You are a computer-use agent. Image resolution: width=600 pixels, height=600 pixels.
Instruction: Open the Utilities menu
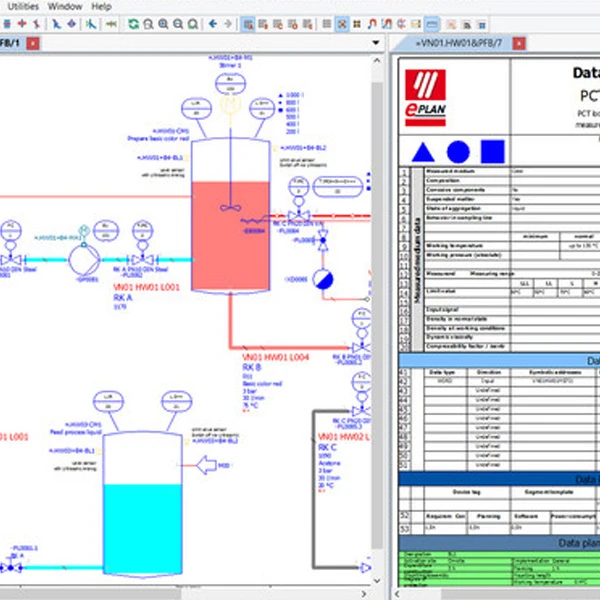coord(21,6)
